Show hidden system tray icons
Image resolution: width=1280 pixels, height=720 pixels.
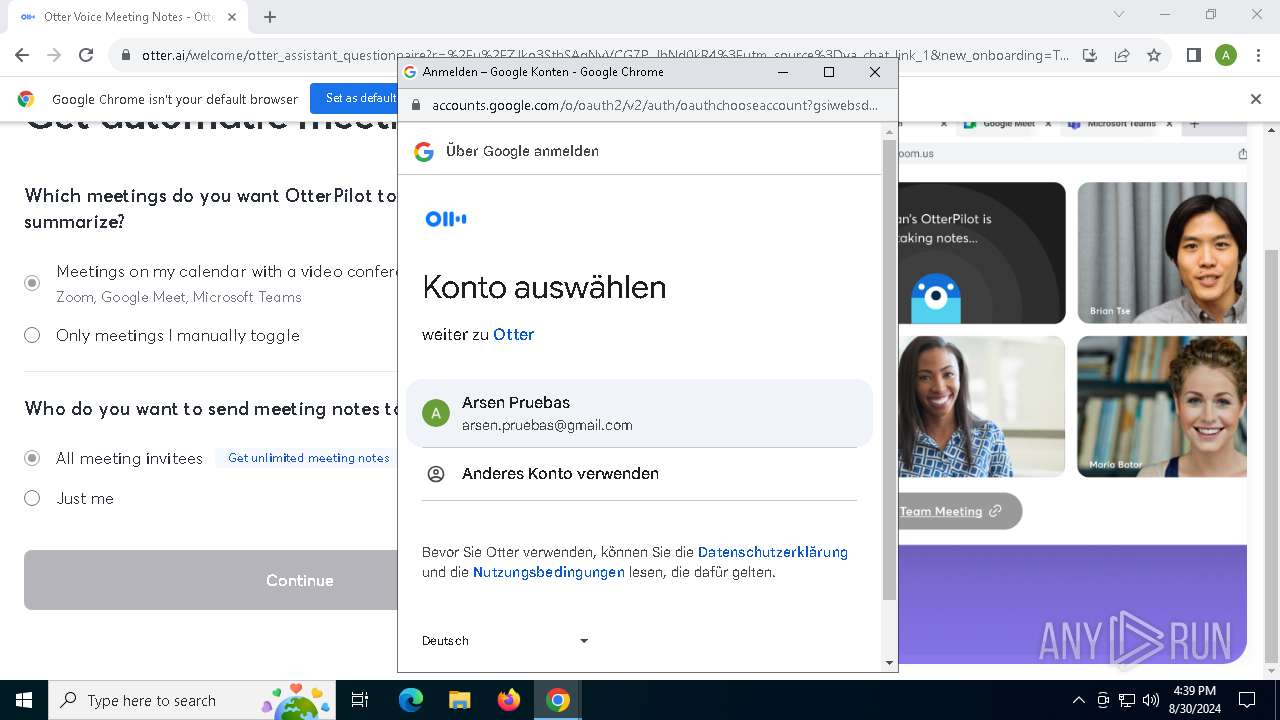[1078, 700]
